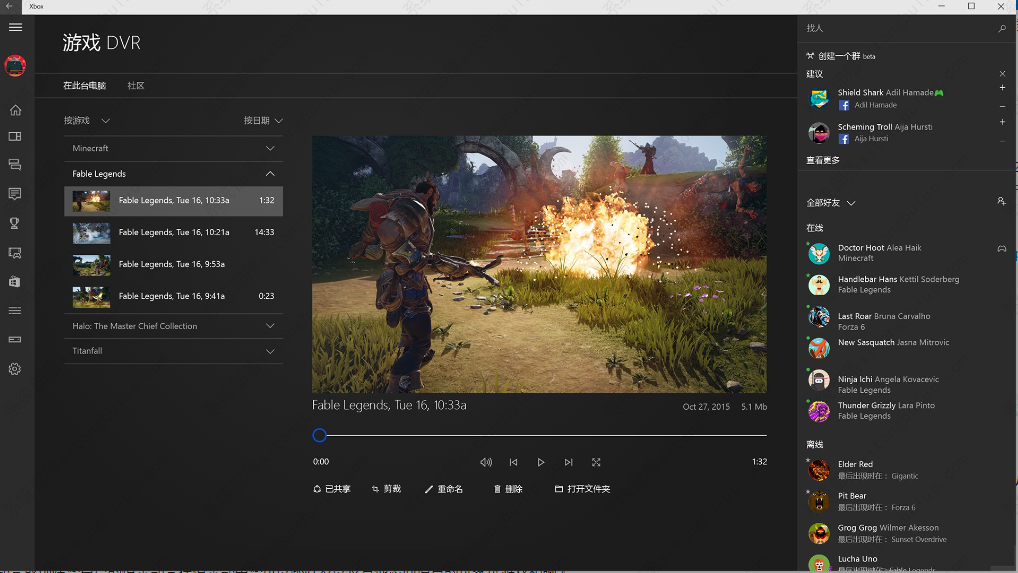Open the console Connect sidebar icon

pos(15,339)
